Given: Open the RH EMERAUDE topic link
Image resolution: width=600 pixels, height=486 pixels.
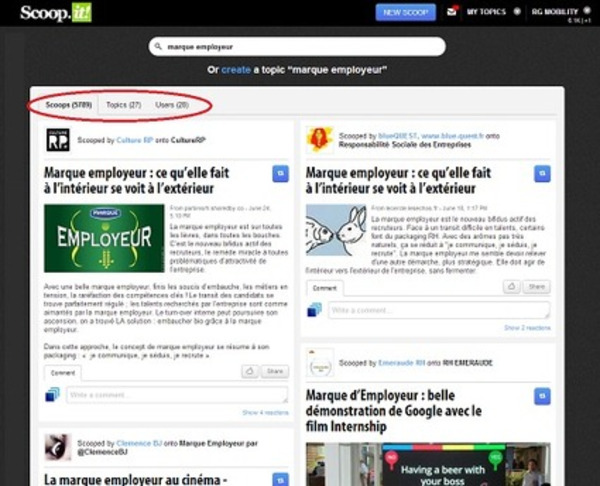Looking at the screenshot, I should coord(467,363).
